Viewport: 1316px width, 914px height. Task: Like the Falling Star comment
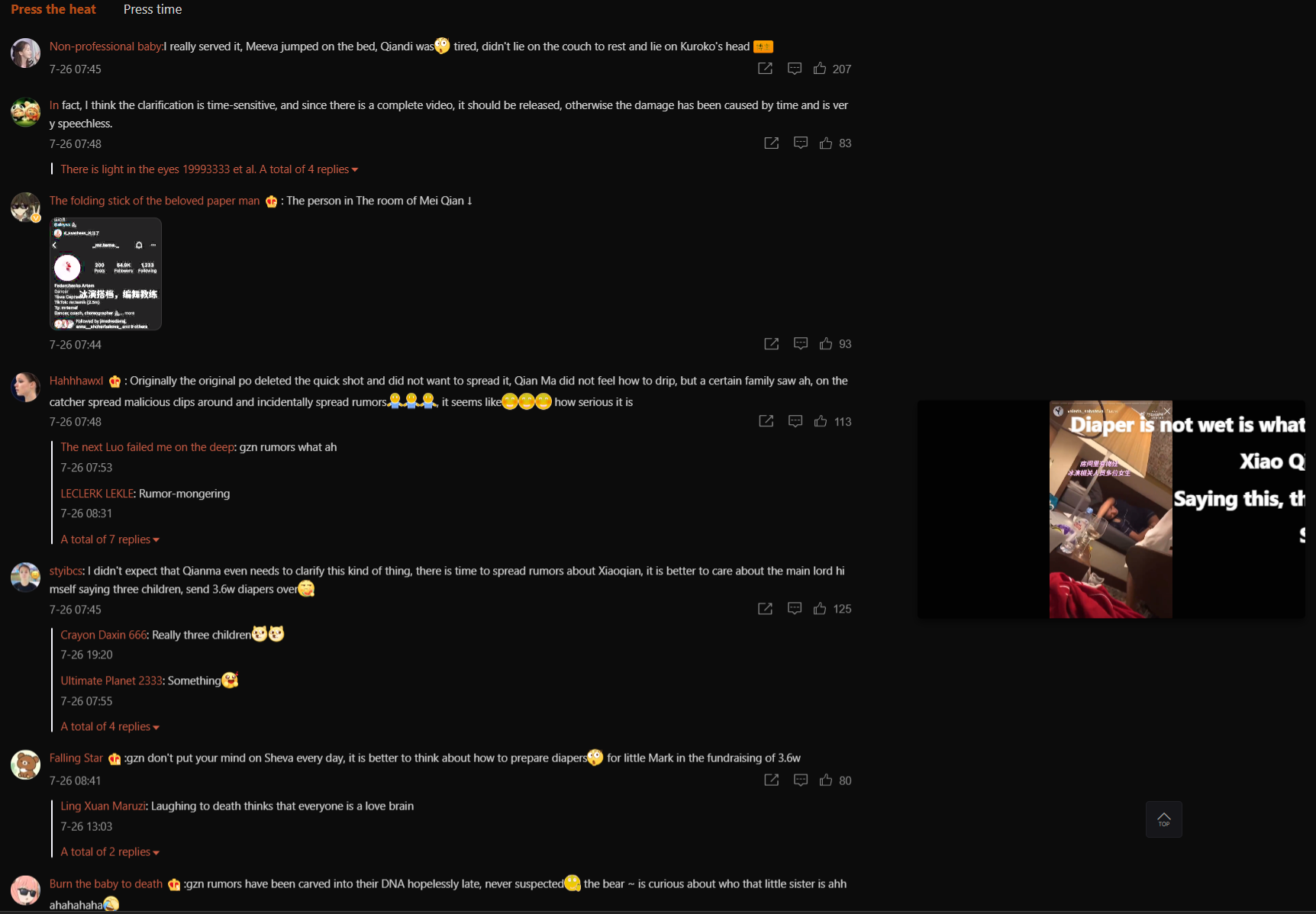coord(826,780)
